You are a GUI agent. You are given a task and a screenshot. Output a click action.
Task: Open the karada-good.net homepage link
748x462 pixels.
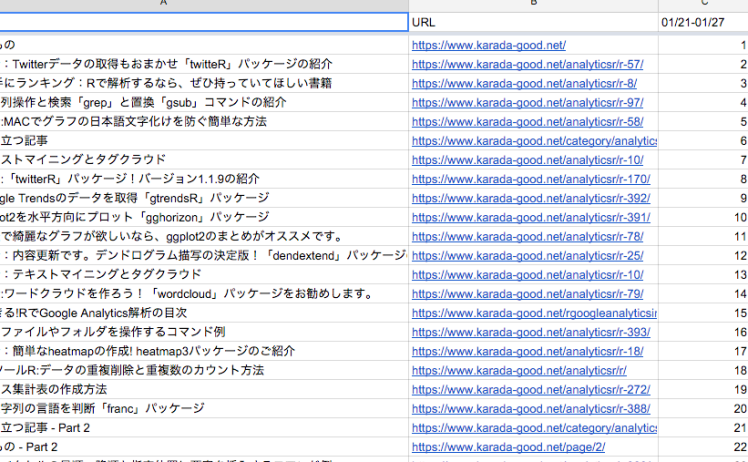click(489, 45)
